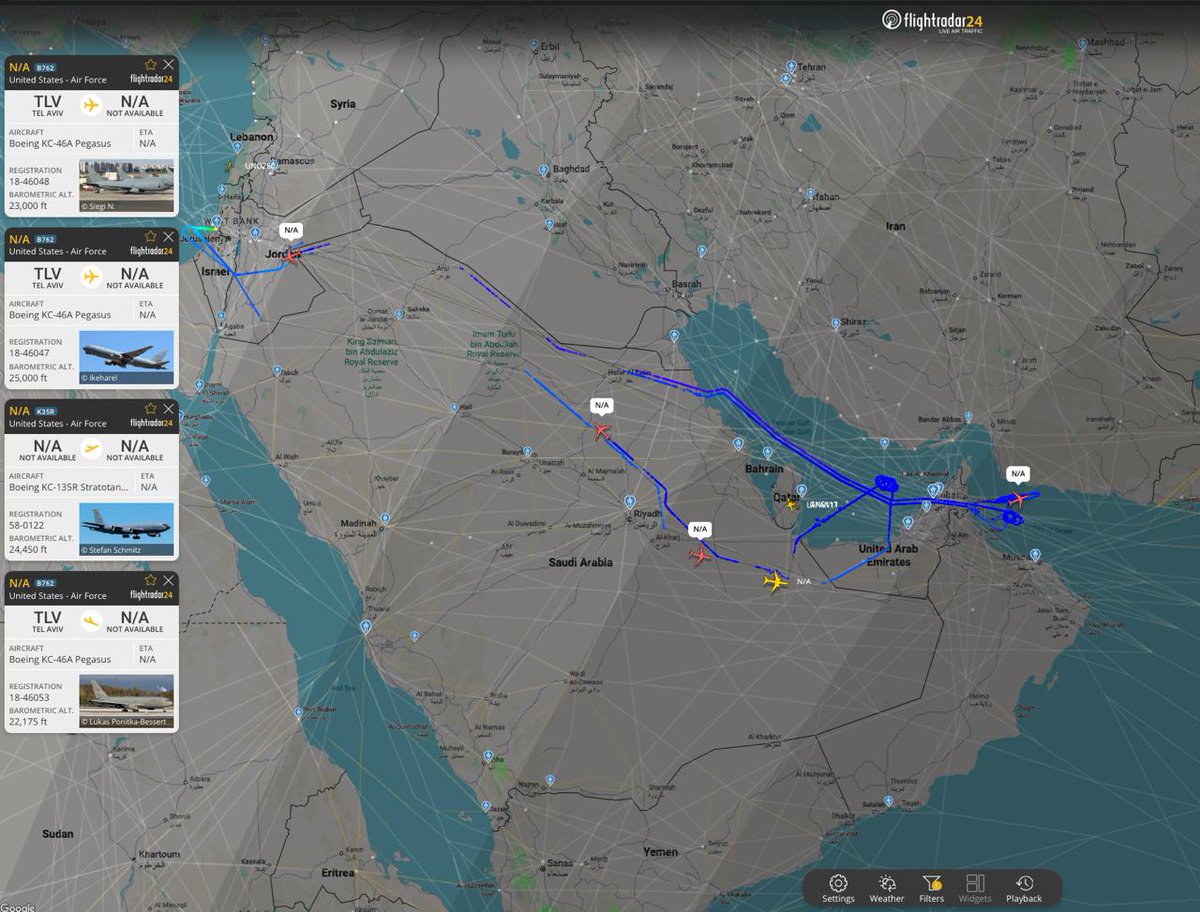Screen dimensions: 1200x912
Task: Click the B762 badge on the 18-46048 card
Action: (46, 67)
